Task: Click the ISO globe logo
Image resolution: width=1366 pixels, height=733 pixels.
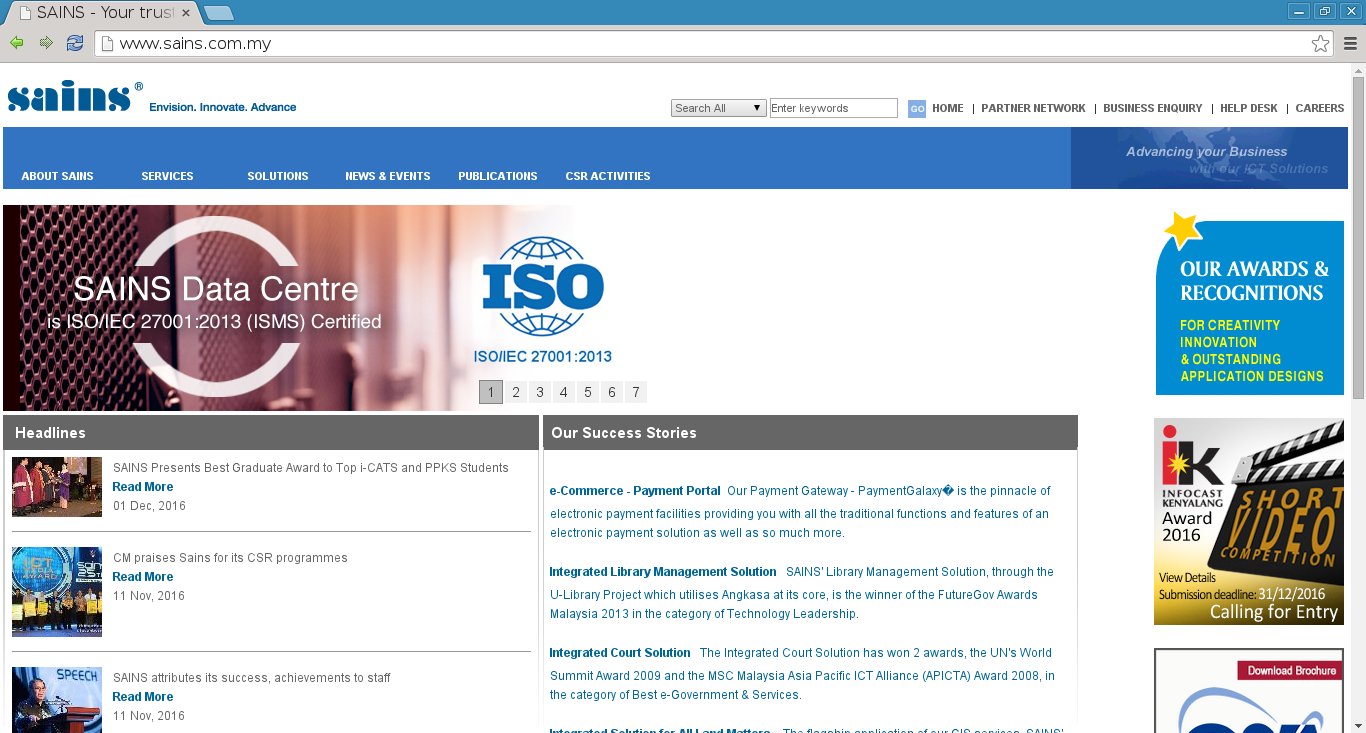Action: point(543,286)
